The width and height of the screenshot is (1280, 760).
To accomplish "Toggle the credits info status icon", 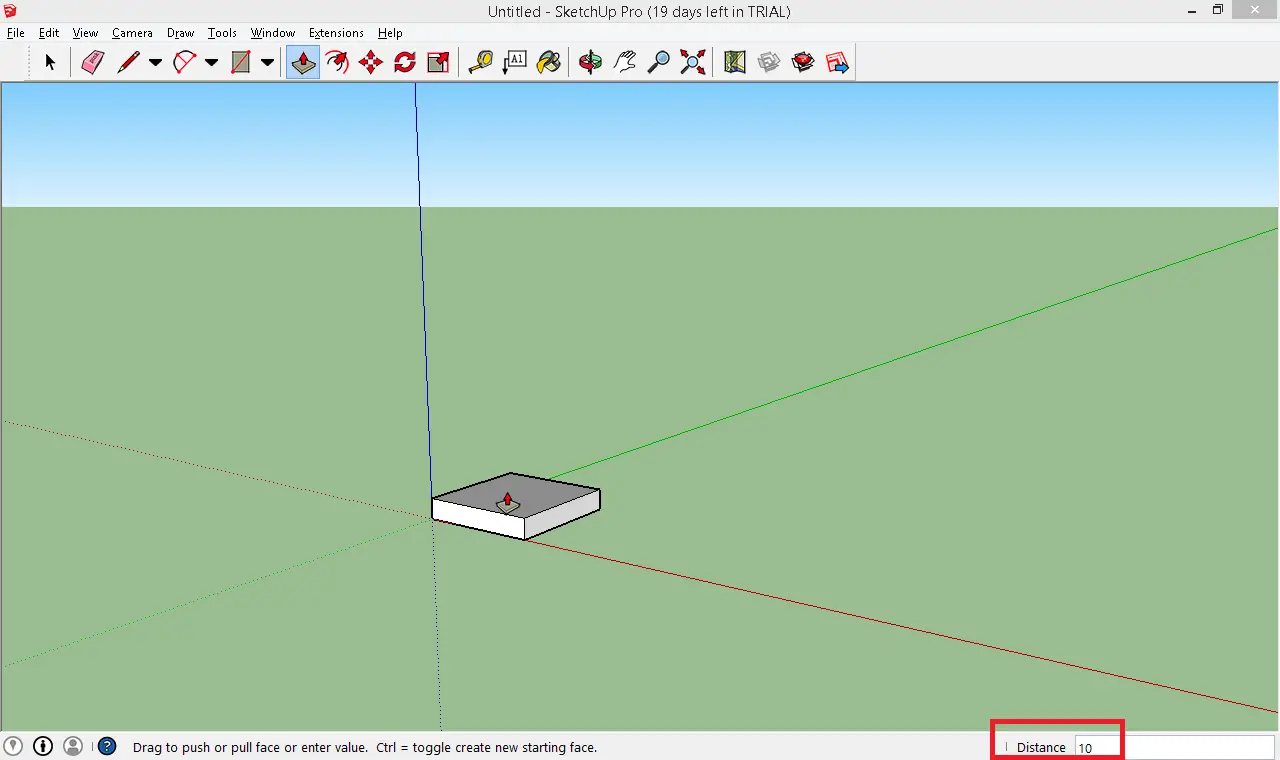I will 43,746.
